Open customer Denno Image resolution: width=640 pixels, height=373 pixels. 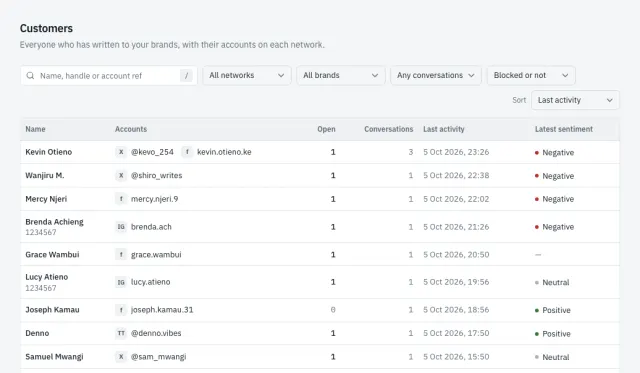pyautogui.click(x=37, y=333)
